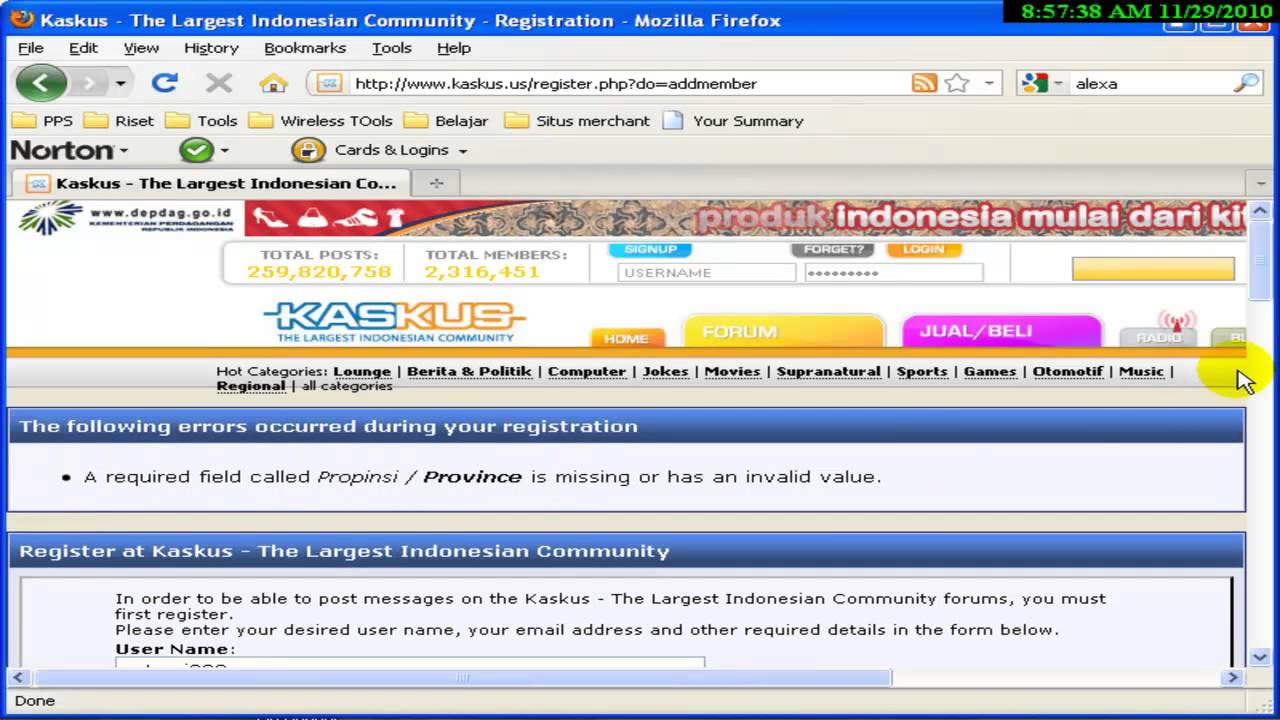Open the Berita & Politik category link
The width and height of the screenshot is (1280, 720).
[x=469, y=371]
